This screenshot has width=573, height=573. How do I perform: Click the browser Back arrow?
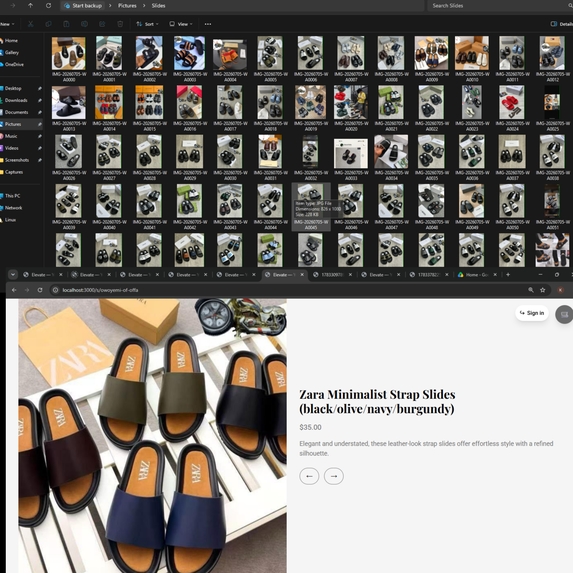click(x=14, y=290)
